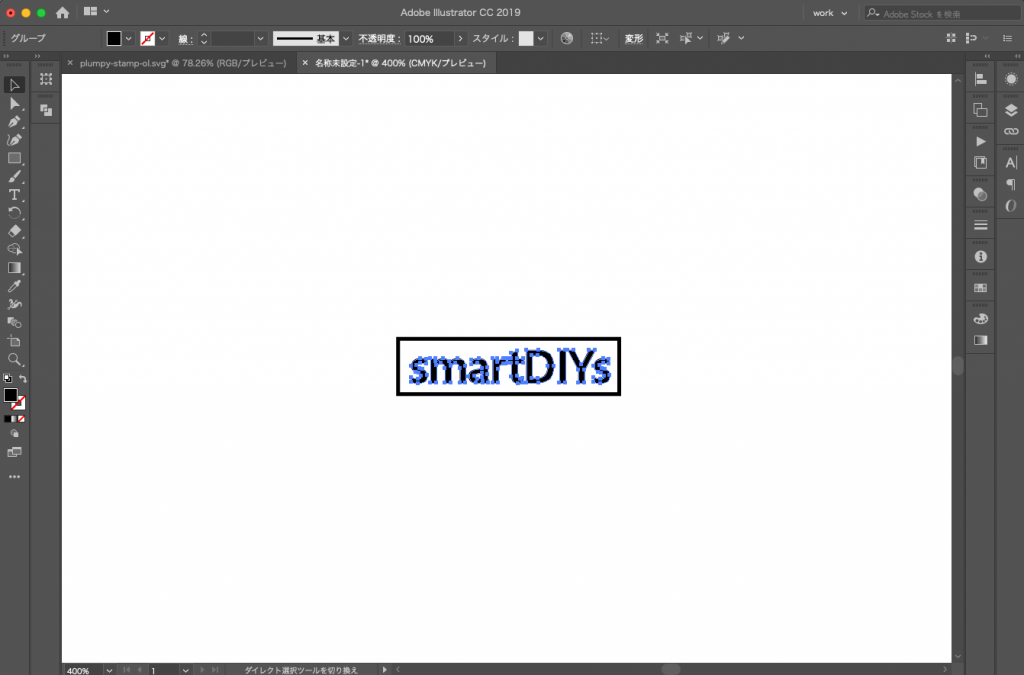This screenshot has width=1024, height=675.
Task: Open the fill color dropdown in control bar
Action: coord(129,39)
